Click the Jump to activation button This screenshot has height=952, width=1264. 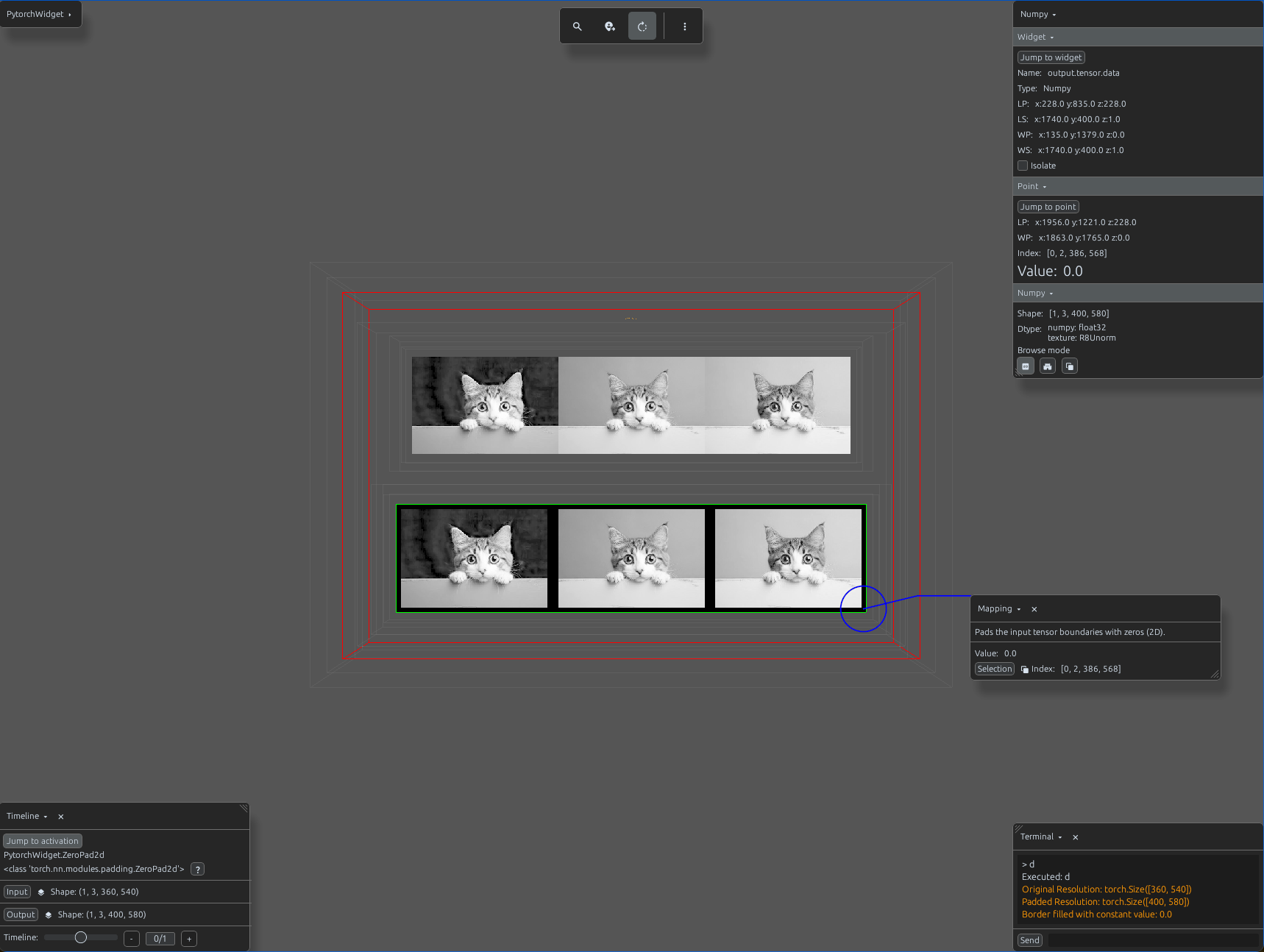(43, 841)
